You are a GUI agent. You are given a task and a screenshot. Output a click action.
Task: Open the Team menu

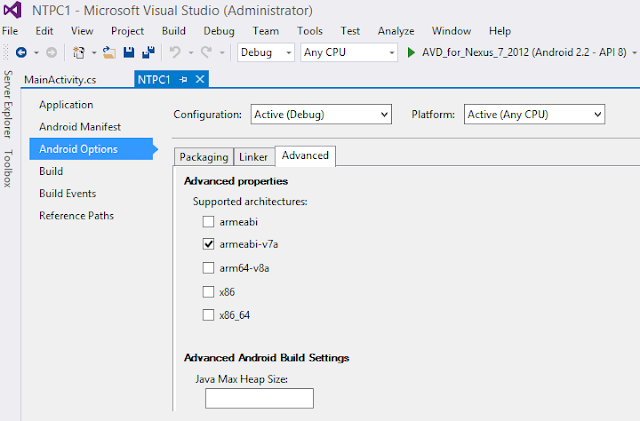tap(265, 31)
